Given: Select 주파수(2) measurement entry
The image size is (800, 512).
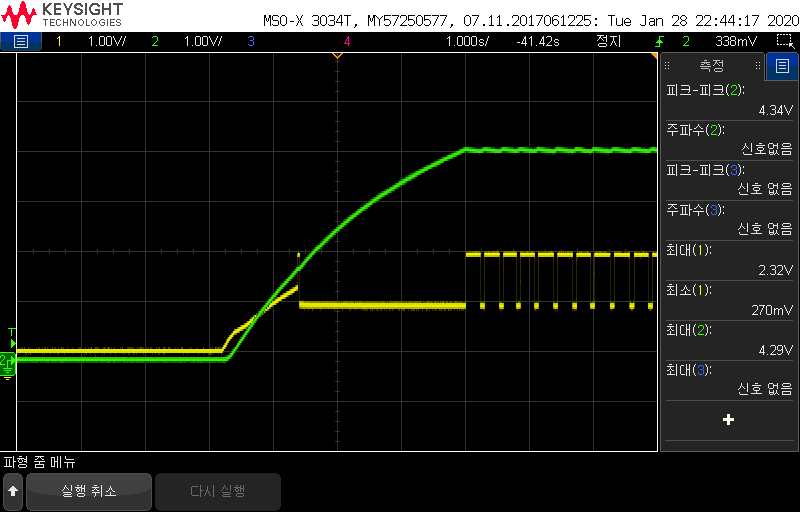Looking at the screenshot, I should [x=729, y=139].
